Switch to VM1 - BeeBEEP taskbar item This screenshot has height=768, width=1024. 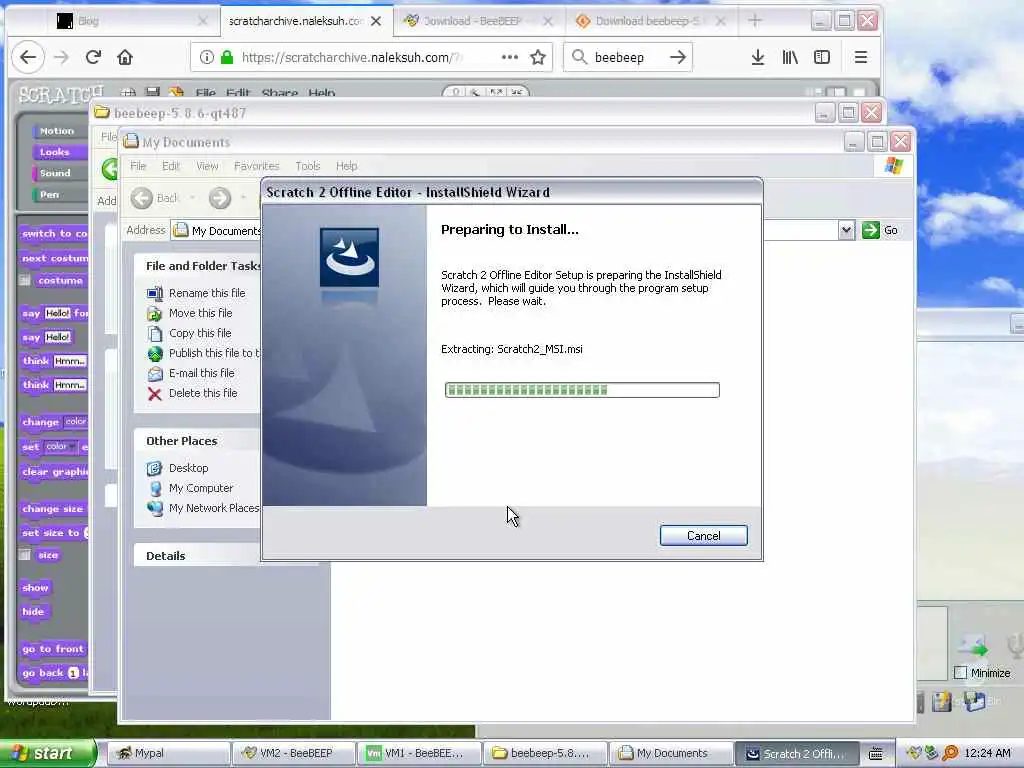pyautogui.click(x=420, y=753)
